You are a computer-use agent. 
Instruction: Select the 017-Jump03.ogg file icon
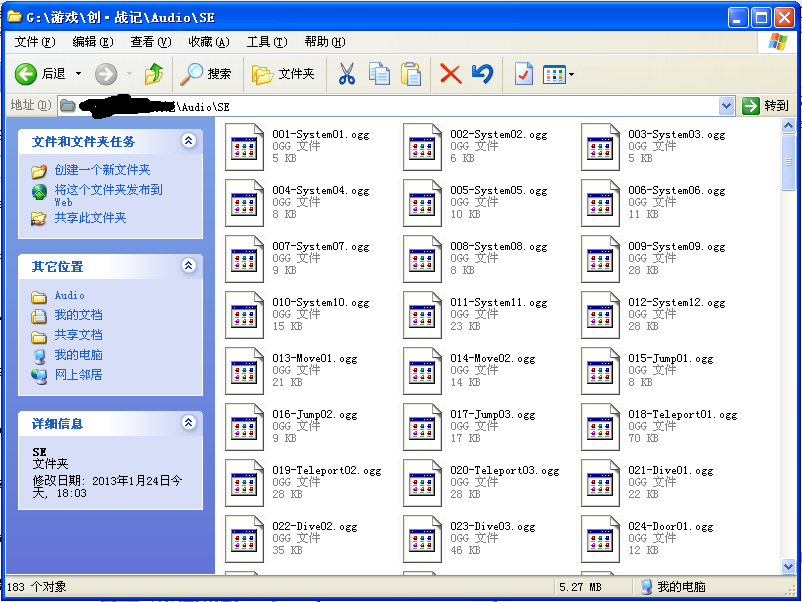click(422, 427)
